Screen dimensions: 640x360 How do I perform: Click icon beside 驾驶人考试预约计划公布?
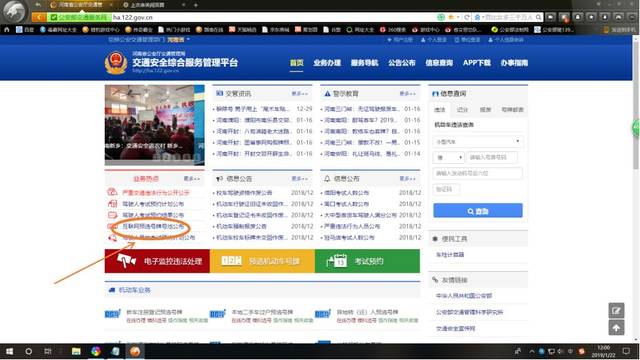pos(112,204)
